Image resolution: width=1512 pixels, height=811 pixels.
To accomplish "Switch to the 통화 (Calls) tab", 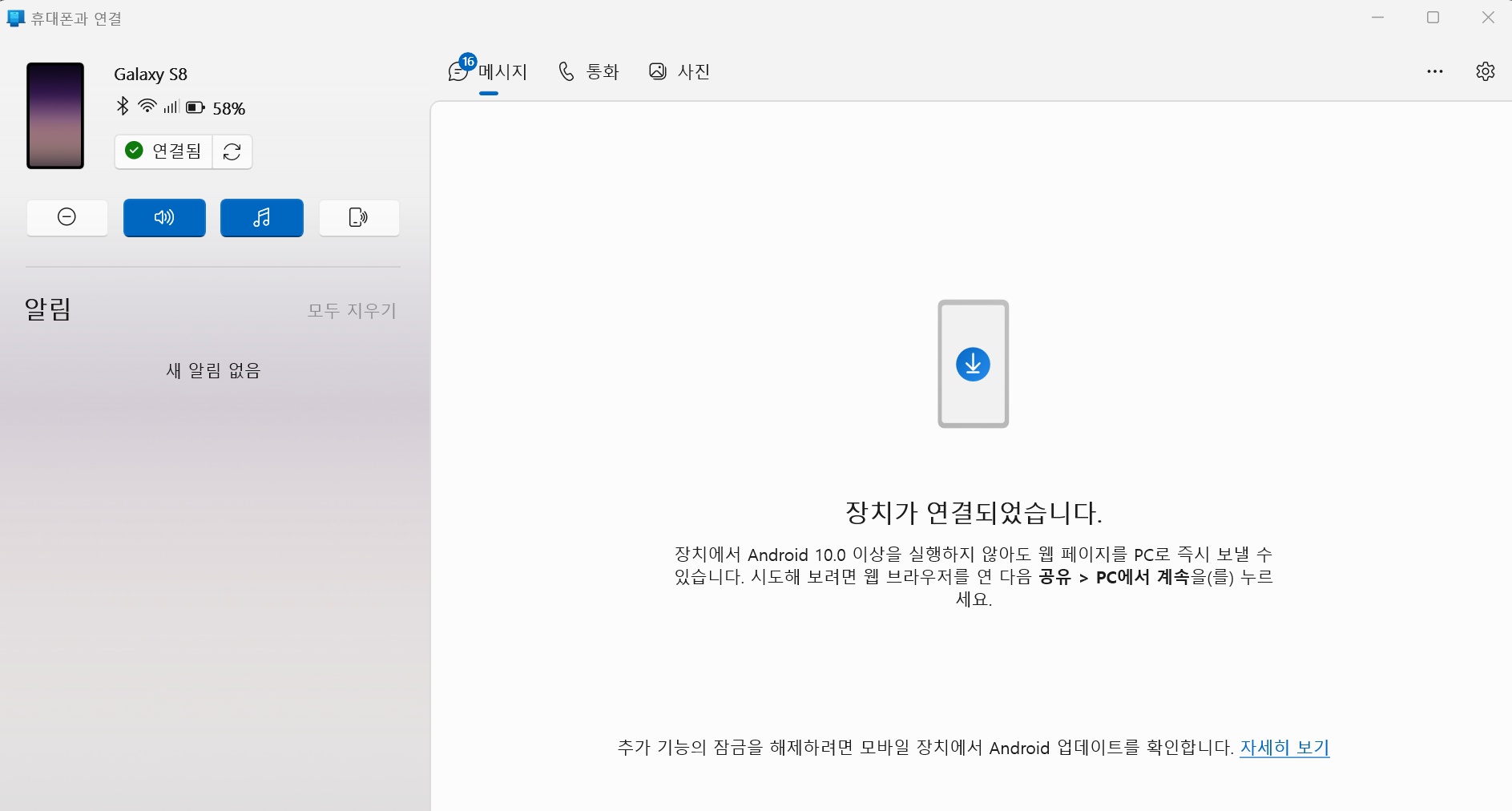I will (x=589, y=72).
